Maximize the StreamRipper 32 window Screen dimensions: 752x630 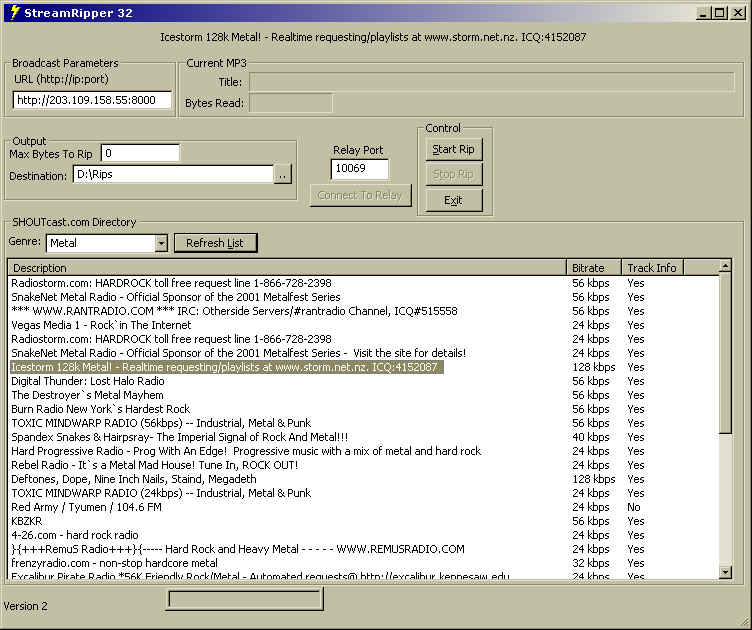click(719, 13)
